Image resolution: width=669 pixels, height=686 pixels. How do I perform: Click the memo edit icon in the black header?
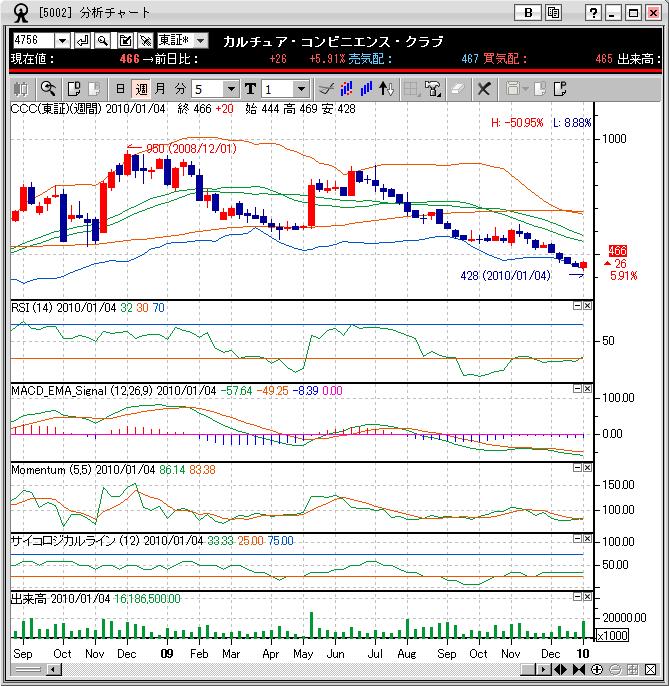(125, 41)
